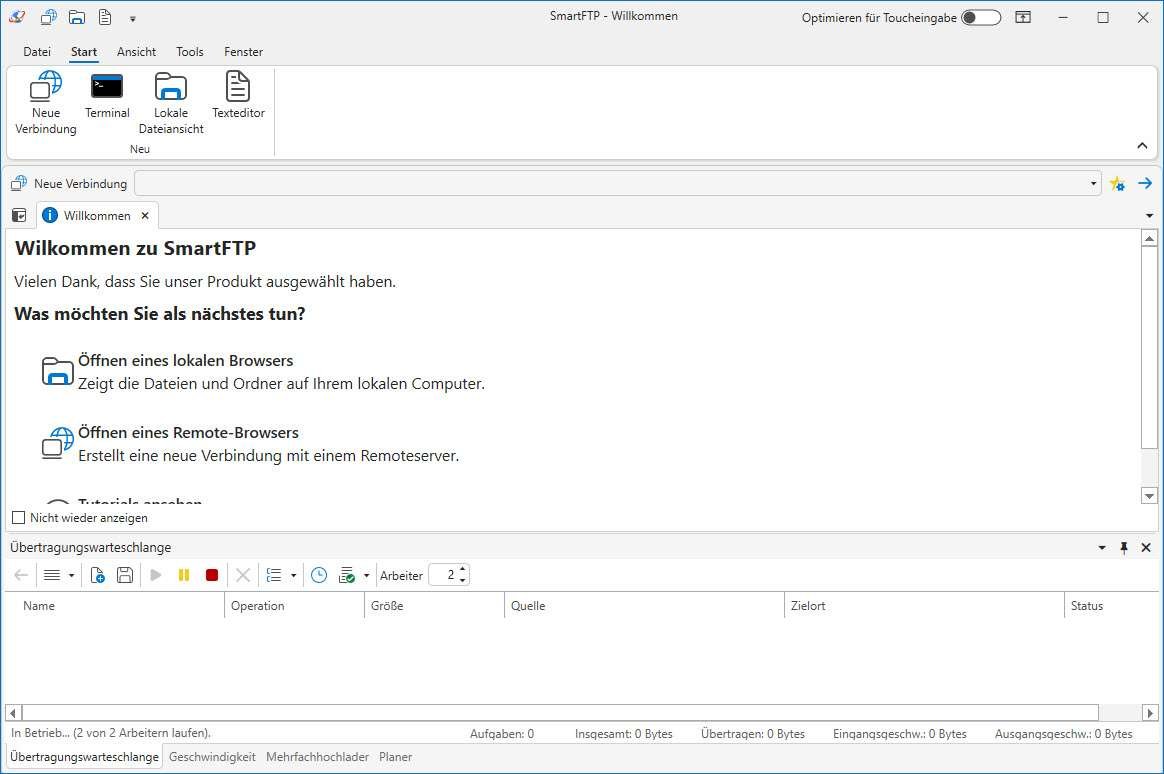Launch the Texteditor from the ribbon

pyautogui.click(x=238, y=97)
